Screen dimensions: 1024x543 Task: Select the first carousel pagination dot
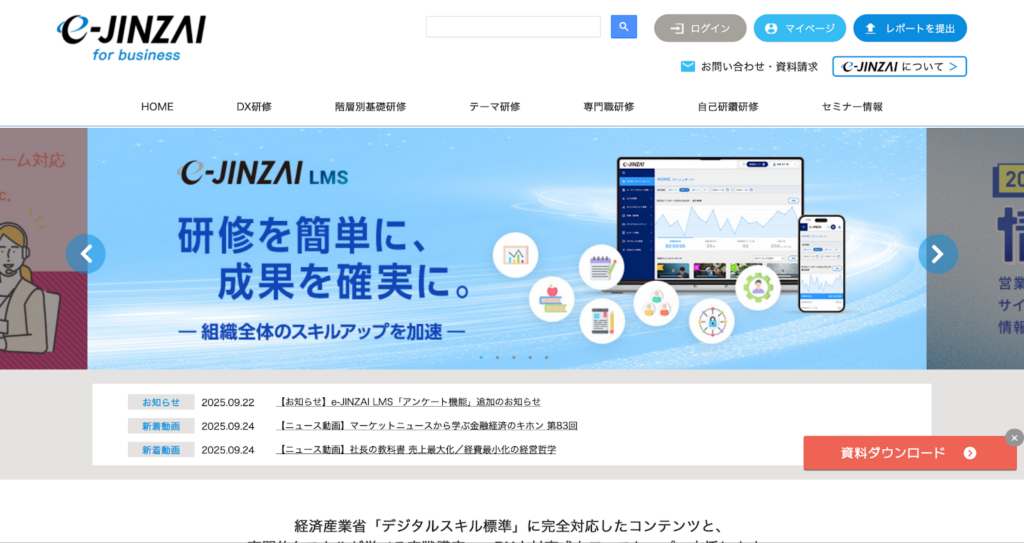click(481, 357)
